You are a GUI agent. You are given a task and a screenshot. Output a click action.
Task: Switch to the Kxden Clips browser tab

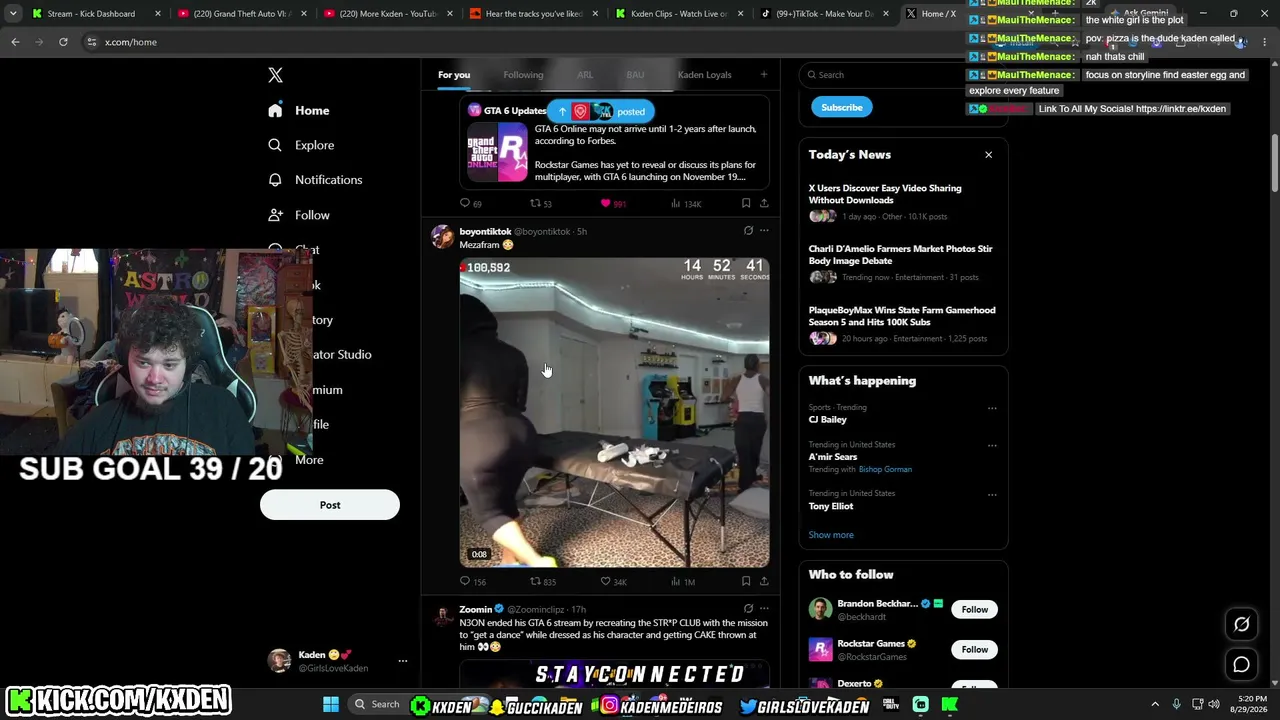pos(679,14)
